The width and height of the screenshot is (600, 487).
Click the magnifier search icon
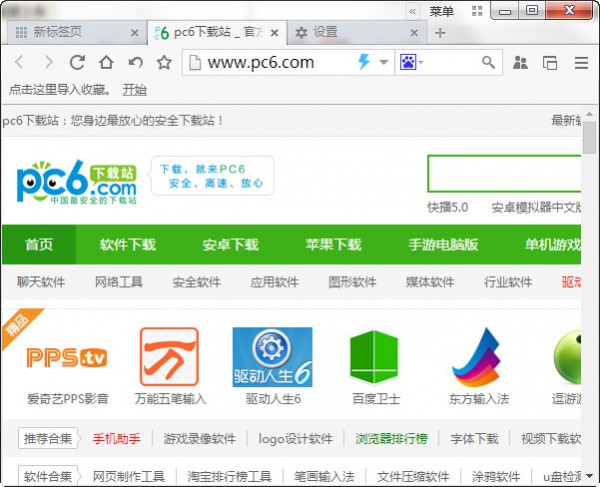488,62
